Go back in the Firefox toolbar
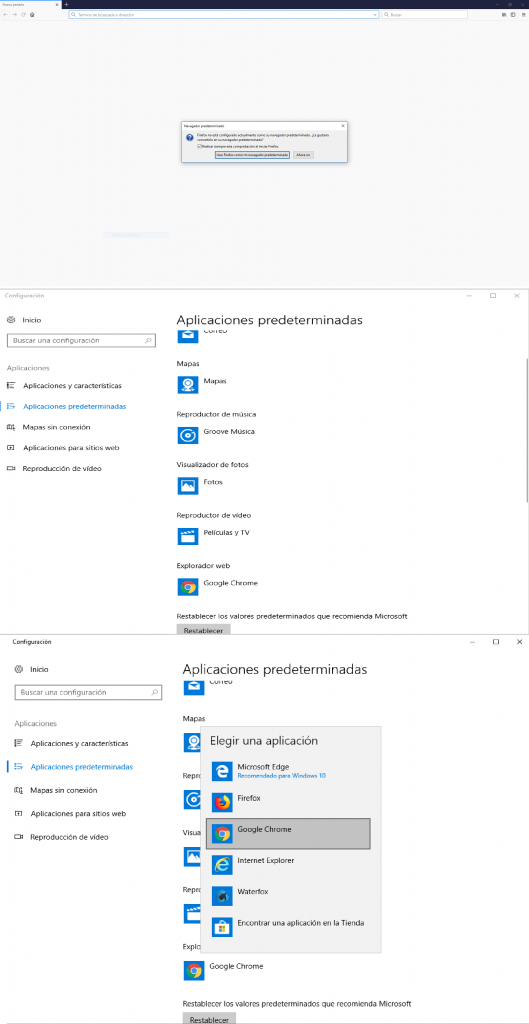Viewport: 529px width, 1024px height. click(x=6, y=14)
